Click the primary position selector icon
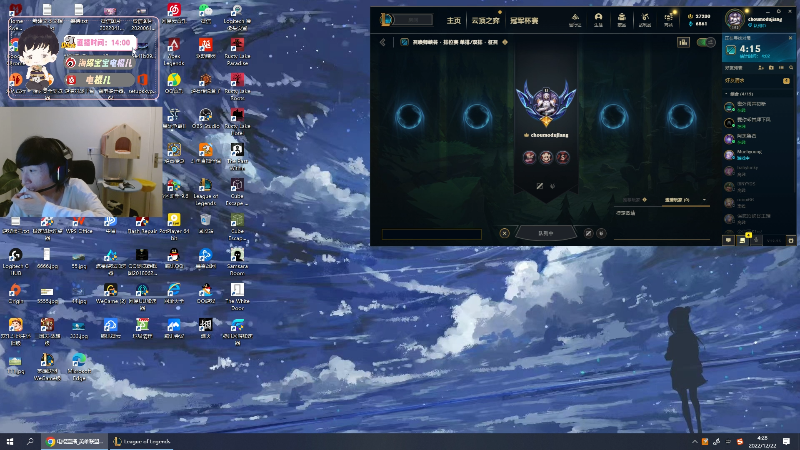This screenshot has width=800, height=450. coord(540,186)
